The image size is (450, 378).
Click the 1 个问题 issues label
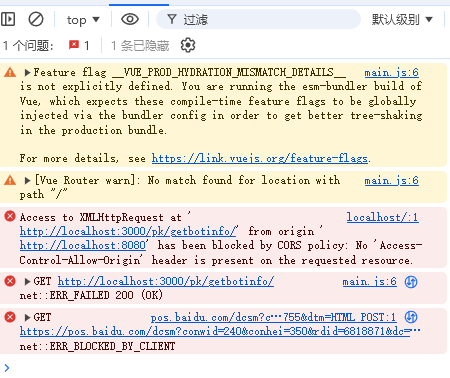(28, 46)
